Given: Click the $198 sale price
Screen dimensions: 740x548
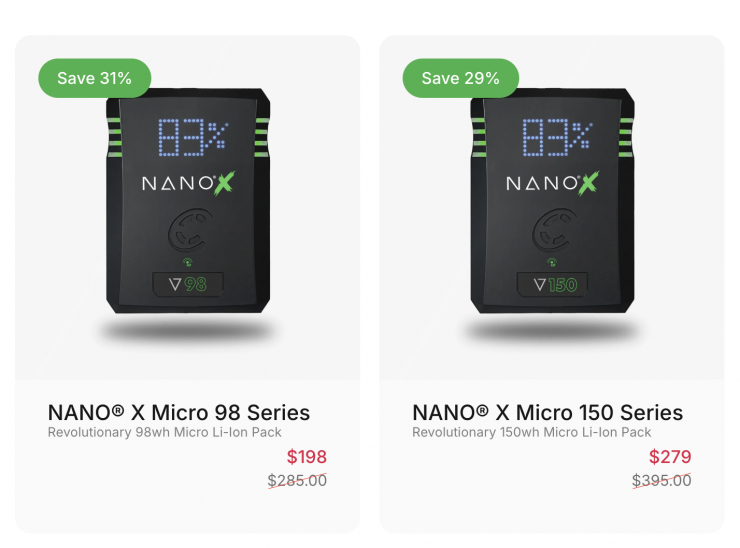Looking at the screenshot, I should 306,458.
